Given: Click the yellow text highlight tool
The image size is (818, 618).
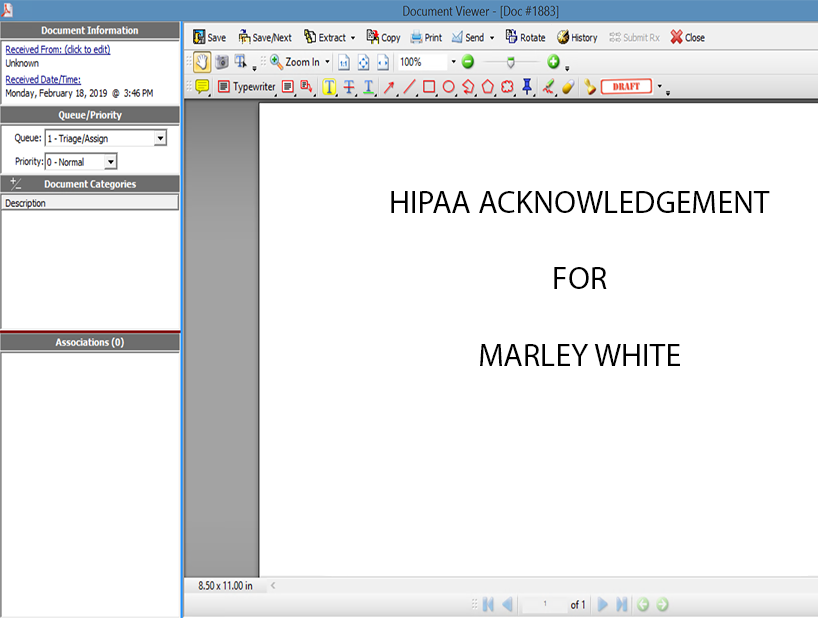Looking at the screenshot, I should tap(329, 87).
